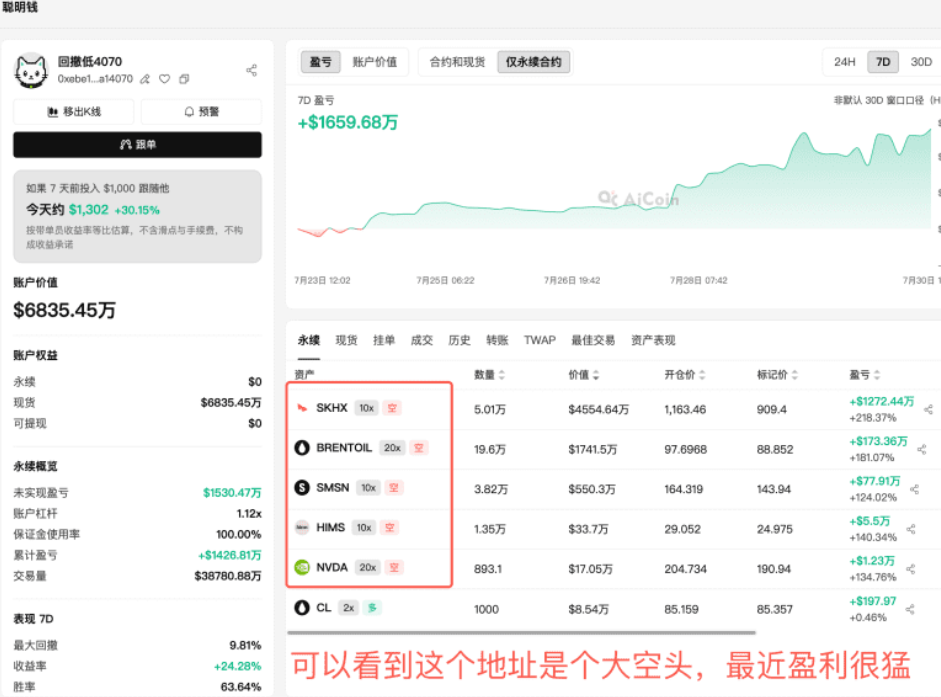Sort table by 数量 column

tap(490, 375)
